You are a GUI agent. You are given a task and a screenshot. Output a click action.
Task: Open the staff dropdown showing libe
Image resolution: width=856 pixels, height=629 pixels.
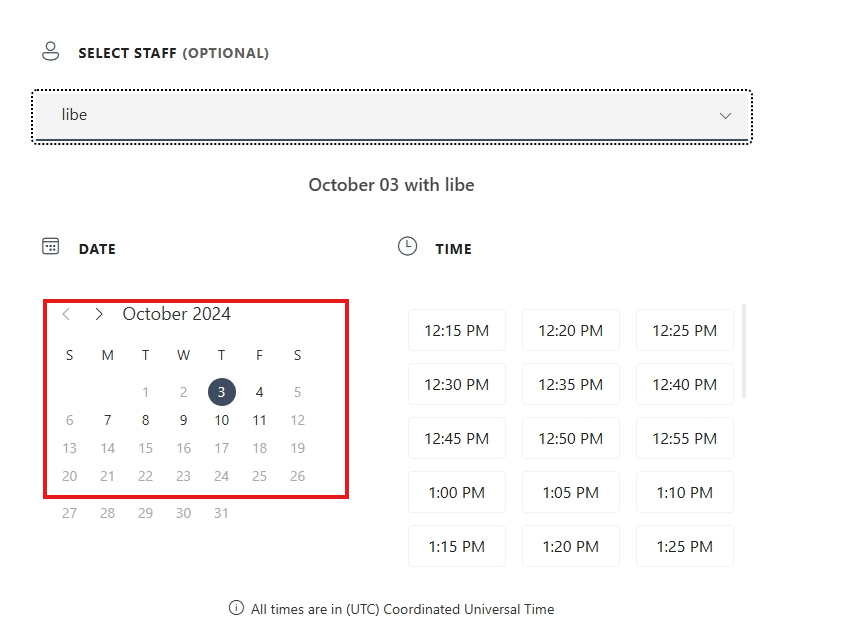click(x=392, y=116)
